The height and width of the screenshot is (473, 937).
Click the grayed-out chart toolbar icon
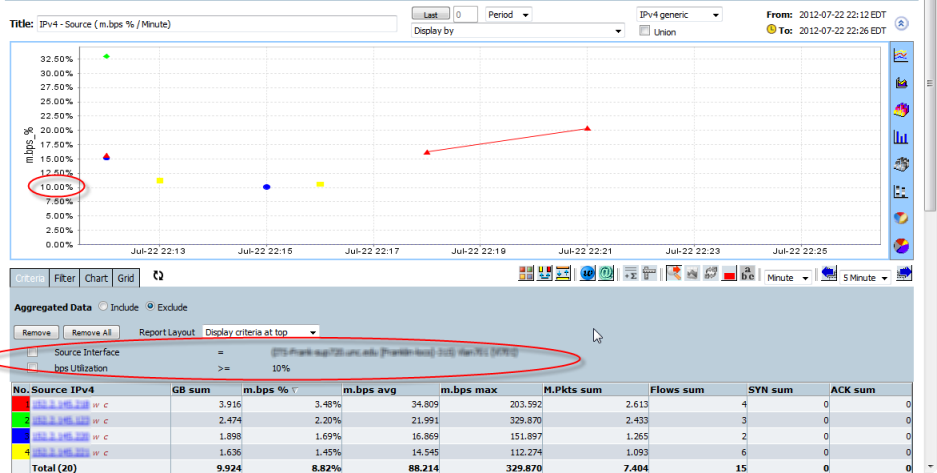coord(692,274)
